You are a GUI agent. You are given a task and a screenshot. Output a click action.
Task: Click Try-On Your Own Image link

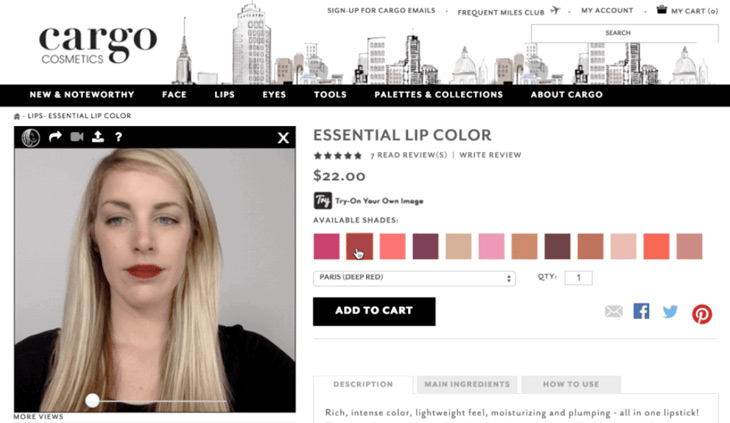pos(379,201)
